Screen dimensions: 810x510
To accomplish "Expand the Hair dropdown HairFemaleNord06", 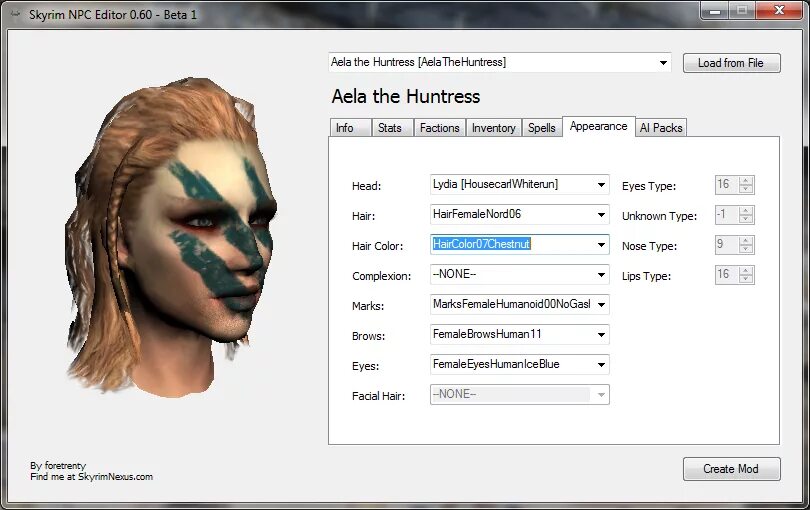I will [601, 215].
